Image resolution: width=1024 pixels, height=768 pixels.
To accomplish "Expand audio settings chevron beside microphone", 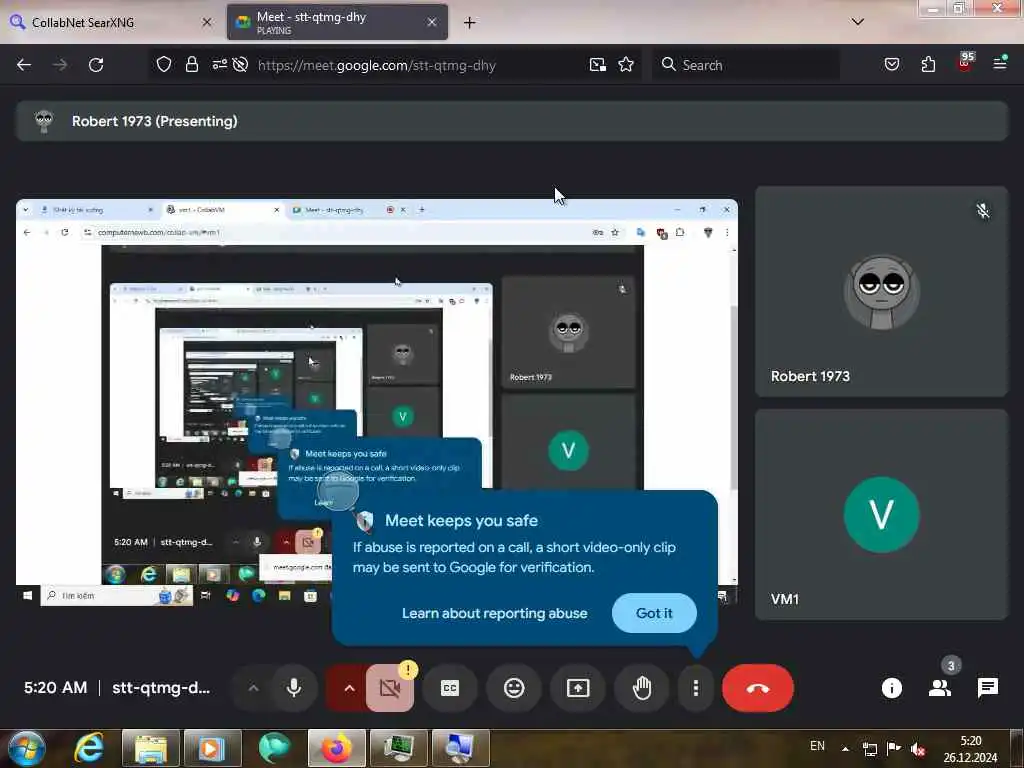I will click(x=253, y=688).
